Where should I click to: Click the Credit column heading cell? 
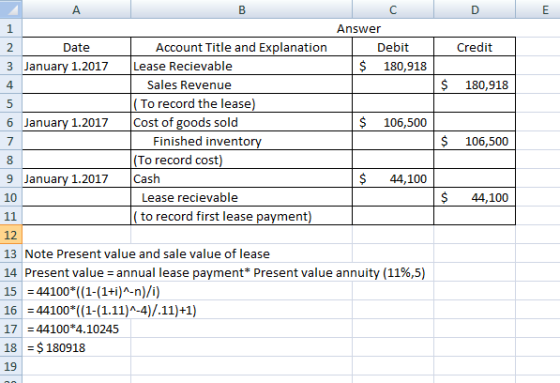pyautogui.click(x=475, y=47)
